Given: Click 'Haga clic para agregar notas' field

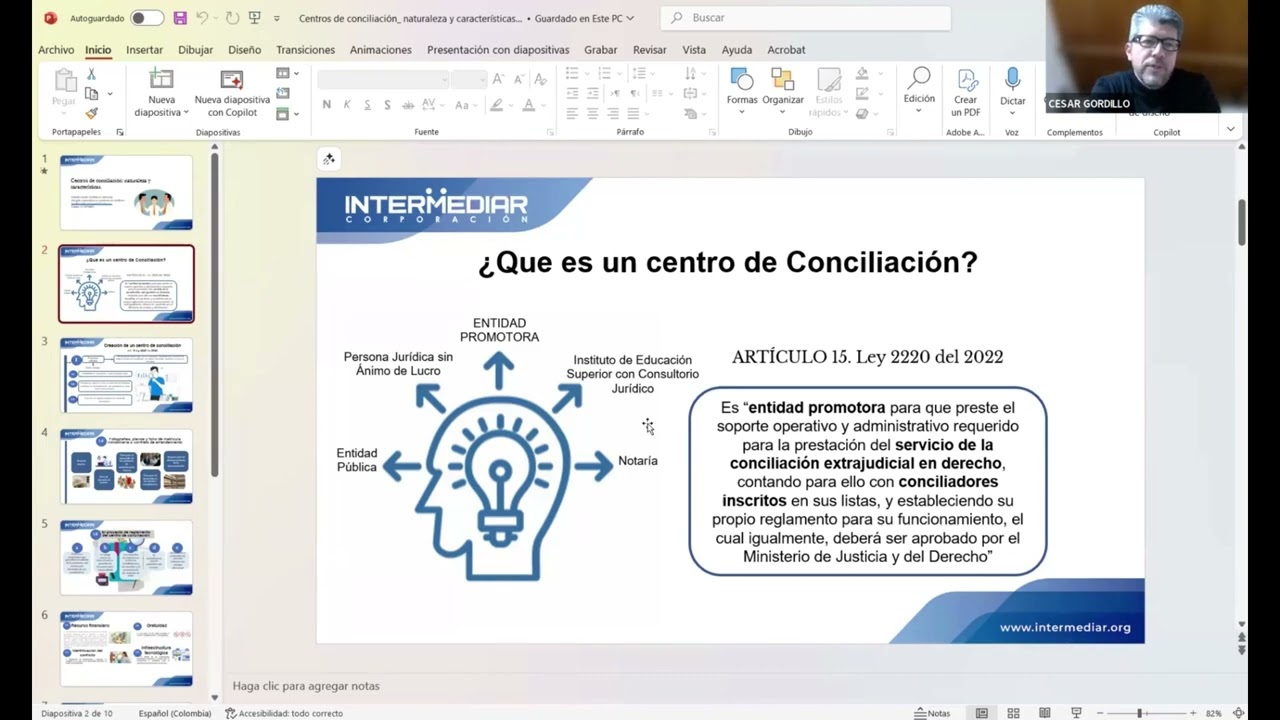Looking at the screenshot, I should click(x=306, y=686).
